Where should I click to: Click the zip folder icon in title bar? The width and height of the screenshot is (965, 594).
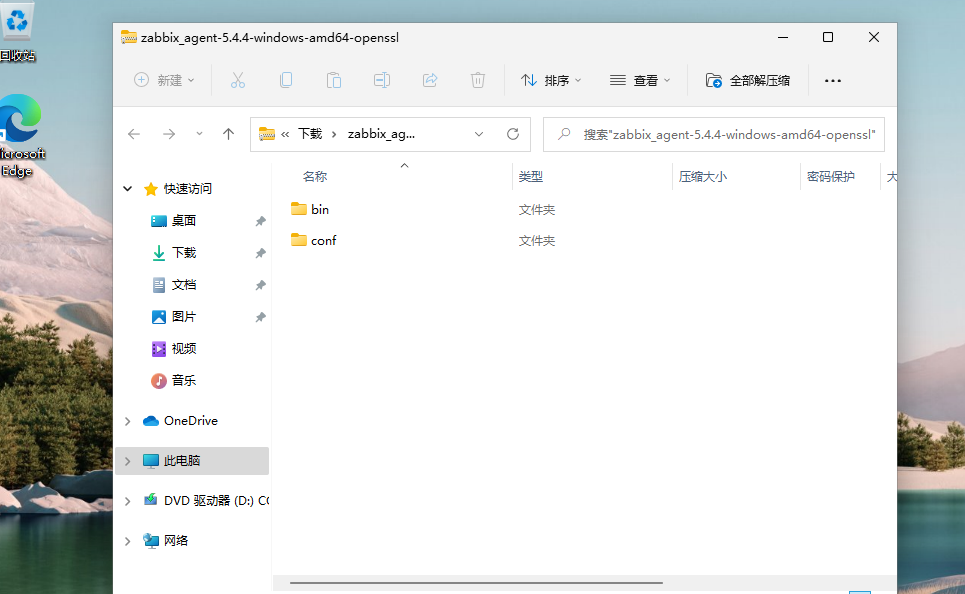tap(129, 38)
